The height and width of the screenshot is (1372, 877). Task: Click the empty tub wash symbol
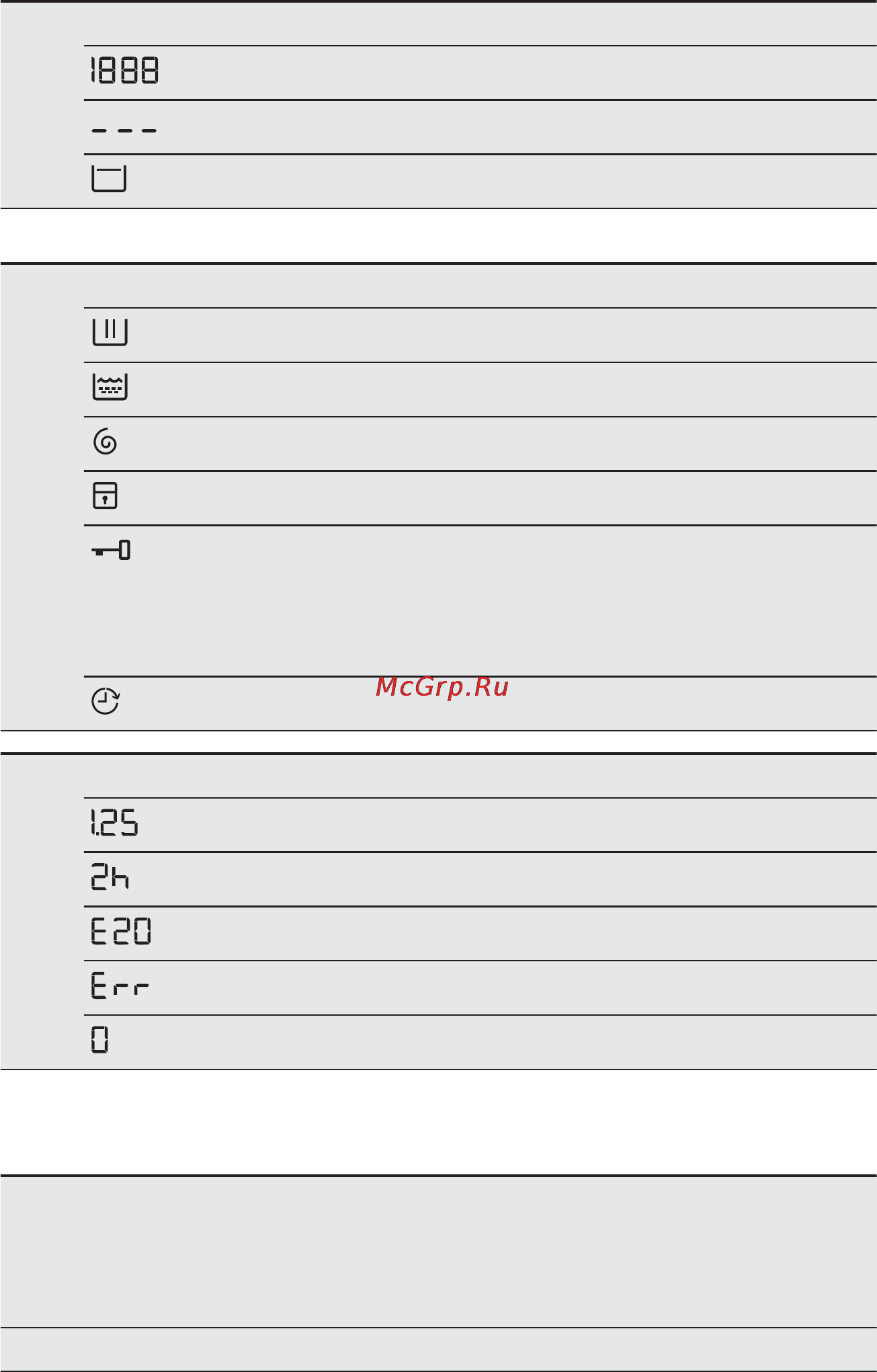pos(109,179)
